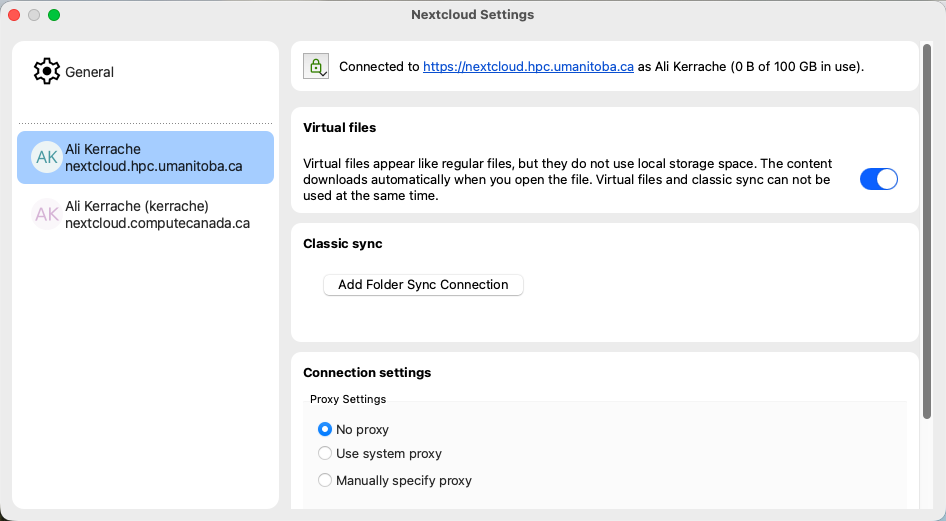Click the Nextcloud Settings title bar text
The image size is (946, 521).
473,15
